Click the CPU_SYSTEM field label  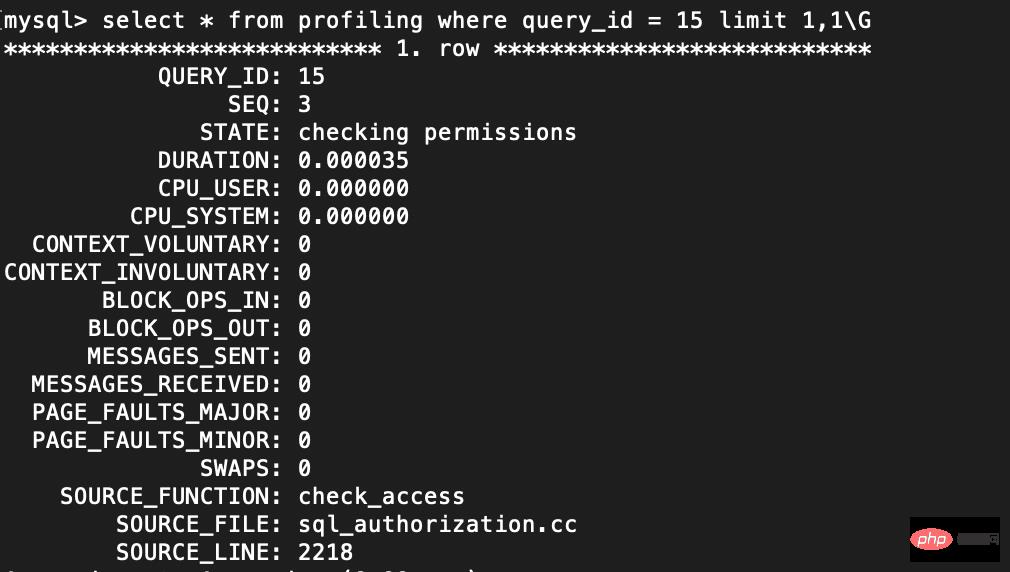205,216
